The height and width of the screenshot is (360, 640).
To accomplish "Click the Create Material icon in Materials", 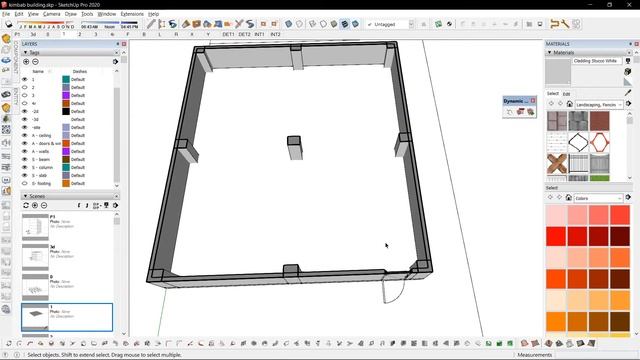I will [628, 71].
